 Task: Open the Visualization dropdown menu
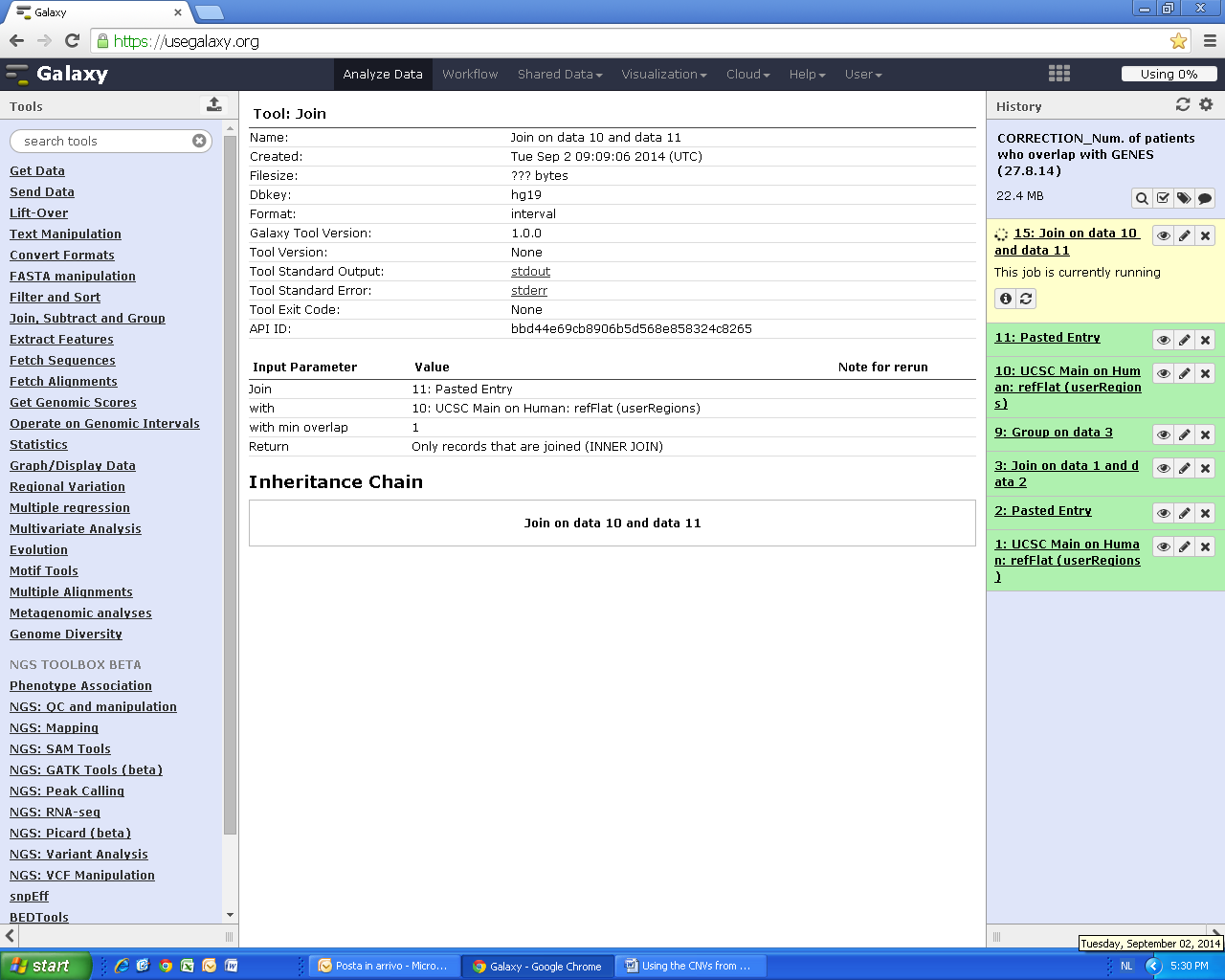[x=663, y=75]
